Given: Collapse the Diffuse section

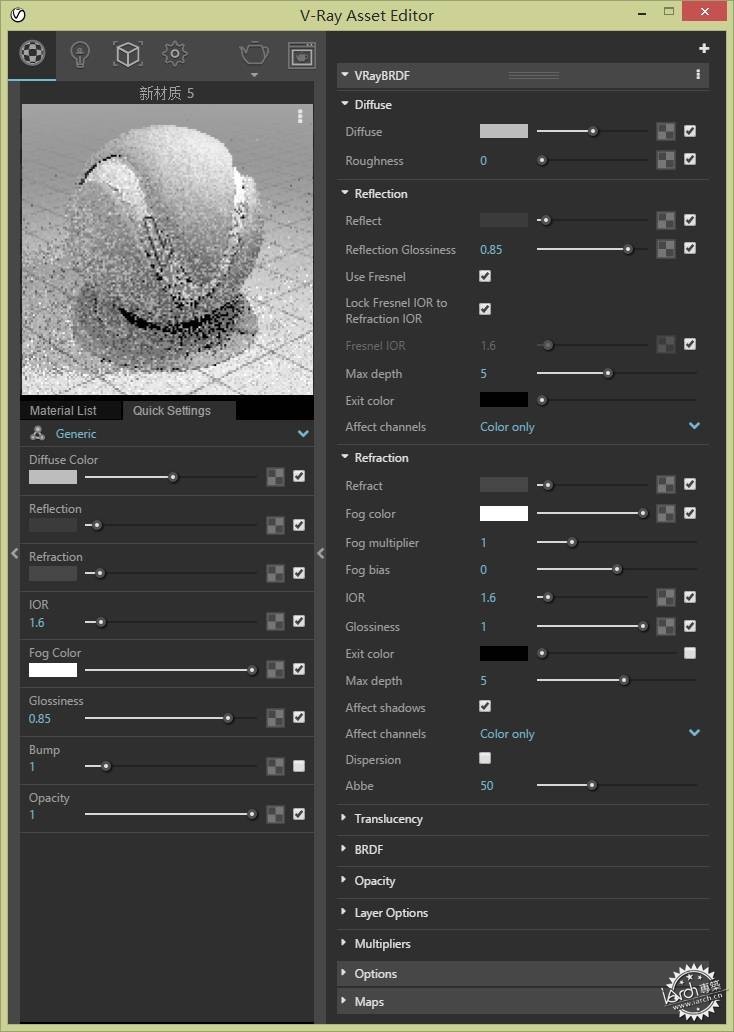Looking at the screenshot, I should tap(344, 104).
